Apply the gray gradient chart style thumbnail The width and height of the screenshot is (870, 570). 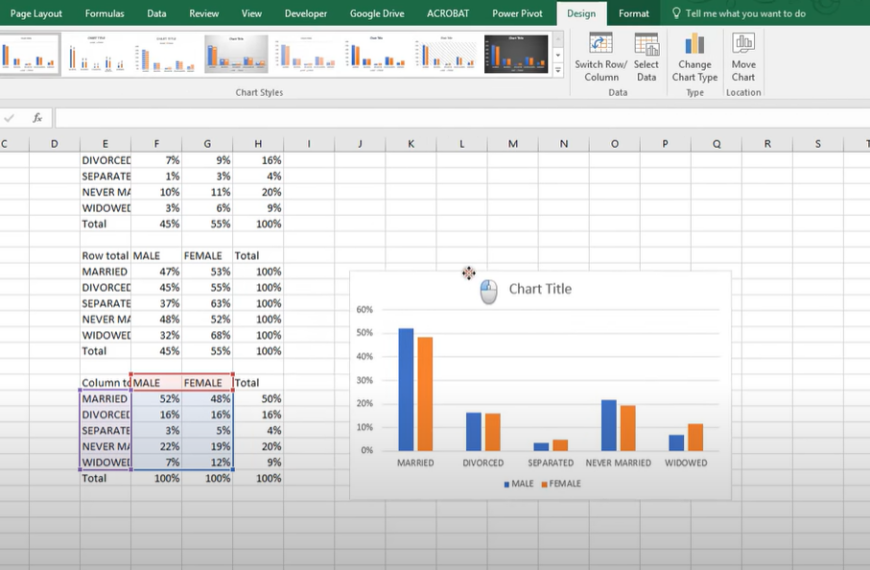[236, 54]
